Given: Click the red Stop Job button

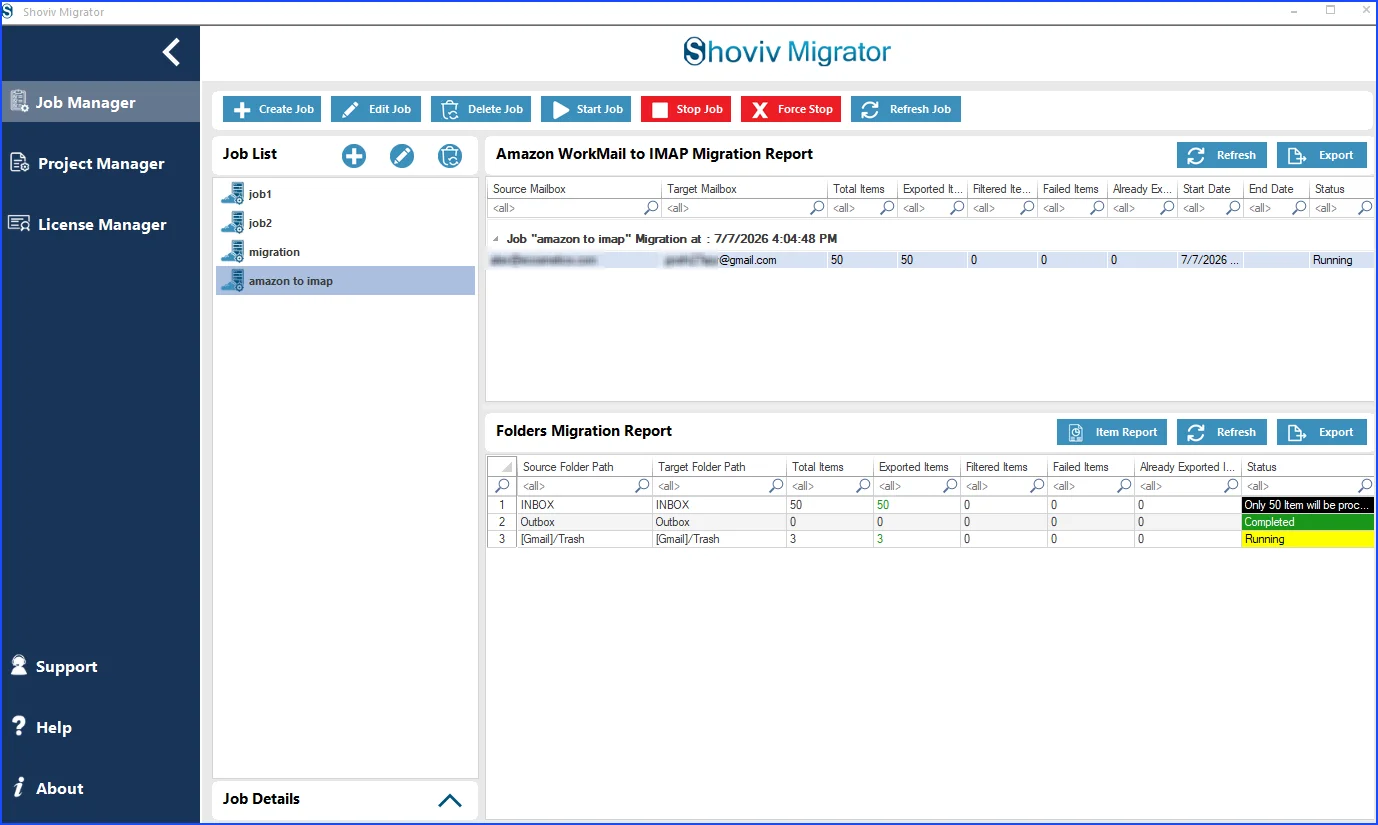Looking at the screenshot, I should click(686, 109).
